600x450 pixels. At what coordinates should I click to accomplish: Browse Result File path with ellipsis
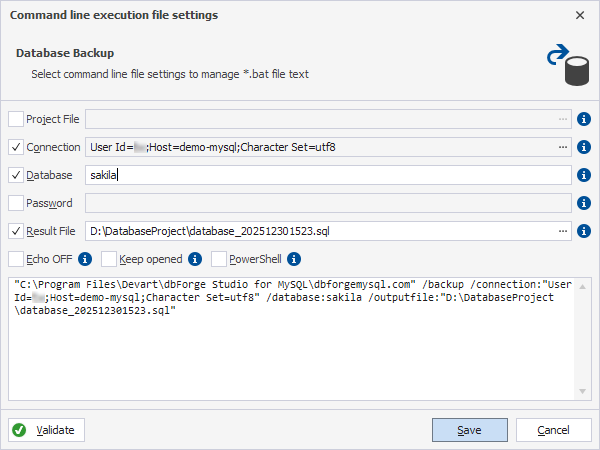tap(562, 231)
